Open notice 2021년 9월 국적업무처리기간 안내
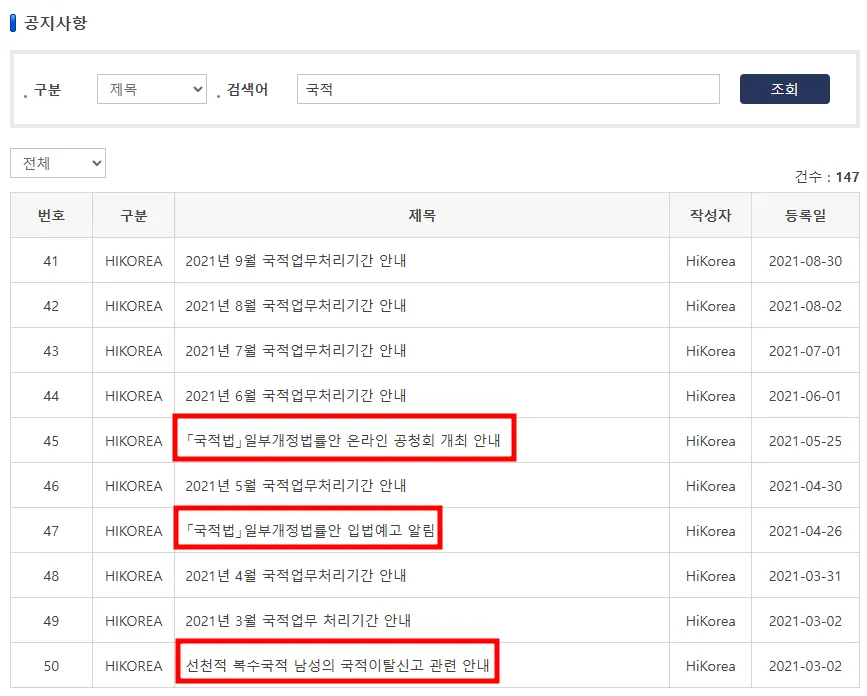The width and height of the screenshot is (867, 696). (x=296, y=260)
